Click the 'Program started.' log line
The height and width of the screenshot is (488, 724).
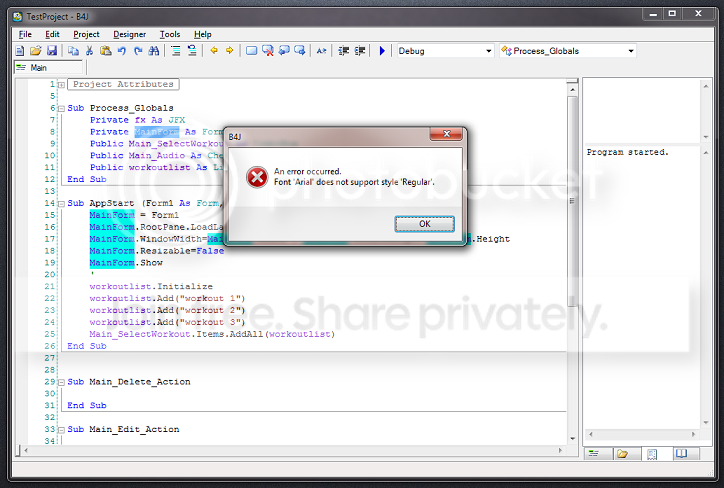tap(627, 152)
